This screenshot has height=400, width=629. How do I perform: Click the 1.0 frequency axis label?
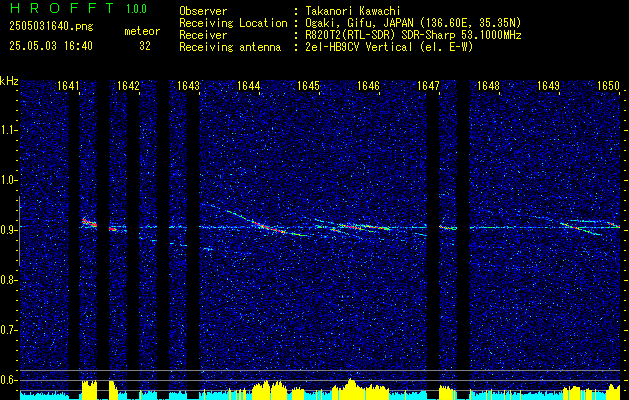(8, 180)
